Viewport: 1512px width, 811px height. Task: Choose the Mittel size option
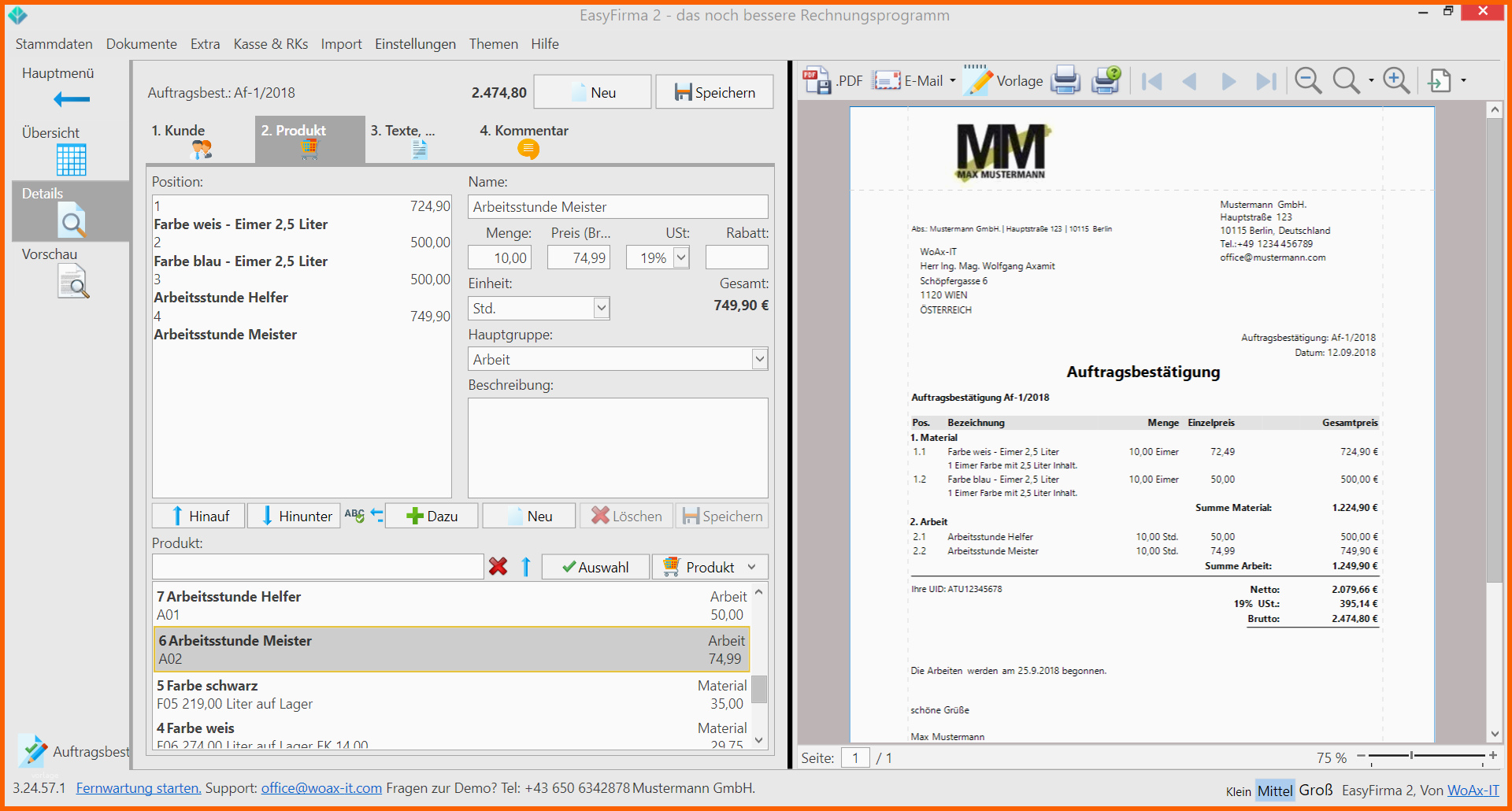[1274, 791]
